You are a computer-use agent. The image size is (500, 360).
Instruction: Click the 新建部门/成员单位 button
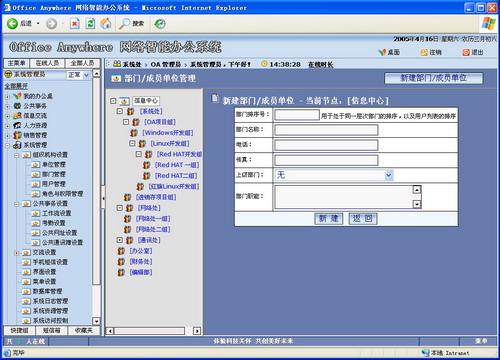point(433,78)
